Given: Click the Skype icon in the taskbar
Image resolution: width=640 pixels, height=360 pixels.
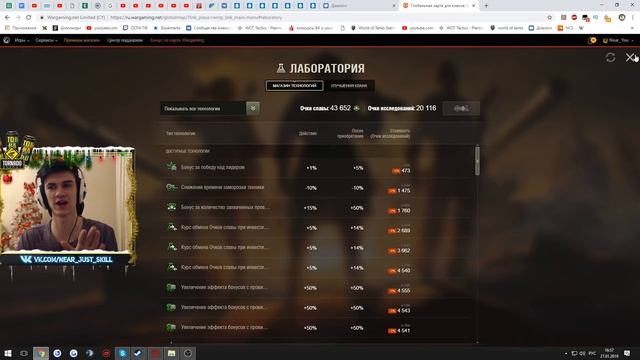Looking at the screenshot, I should click(122, 353).
